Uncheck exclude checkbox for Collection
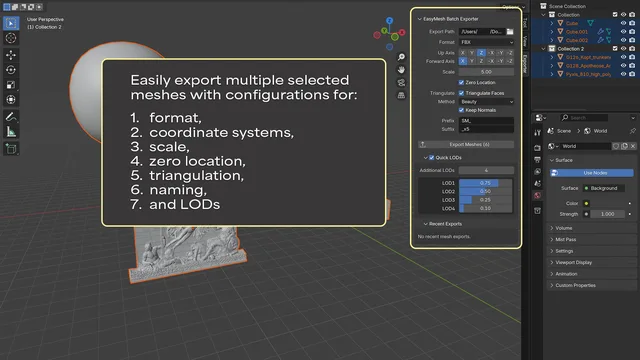 (615, 15)
